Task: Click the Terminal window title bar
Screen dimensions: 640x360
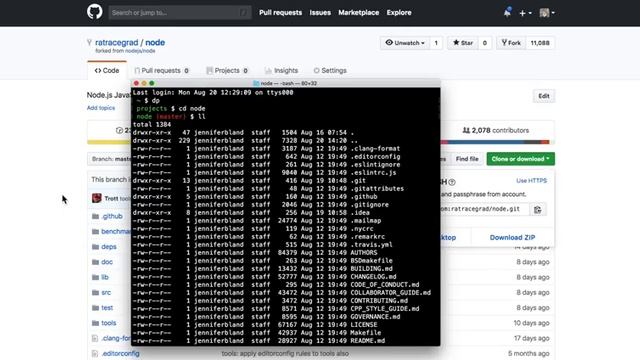Action: [x=286, y=83]
